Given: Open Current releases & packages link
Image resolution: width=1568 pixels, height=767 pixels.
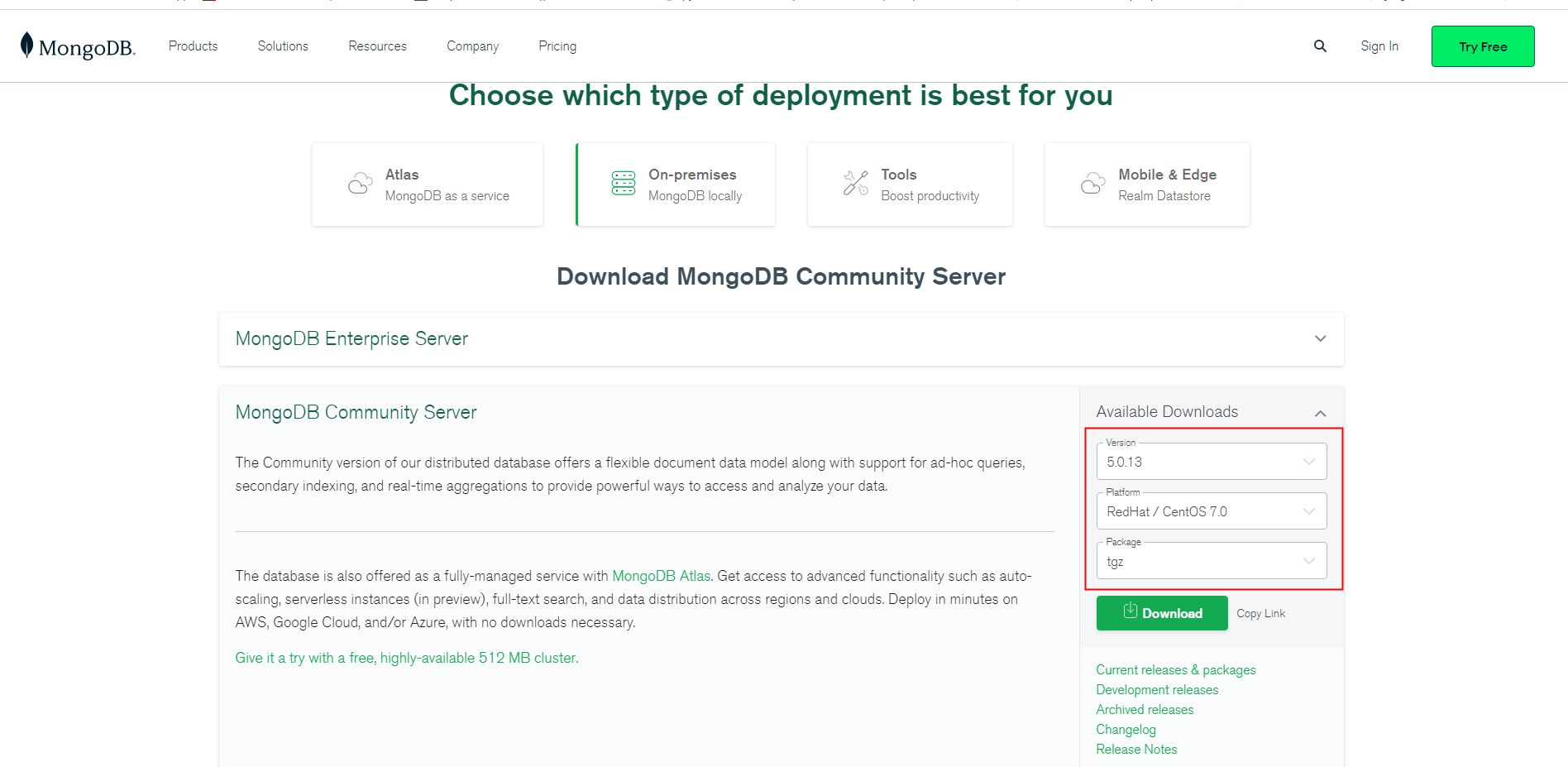Looking at the screenshot, I should tap(1176, 670).
